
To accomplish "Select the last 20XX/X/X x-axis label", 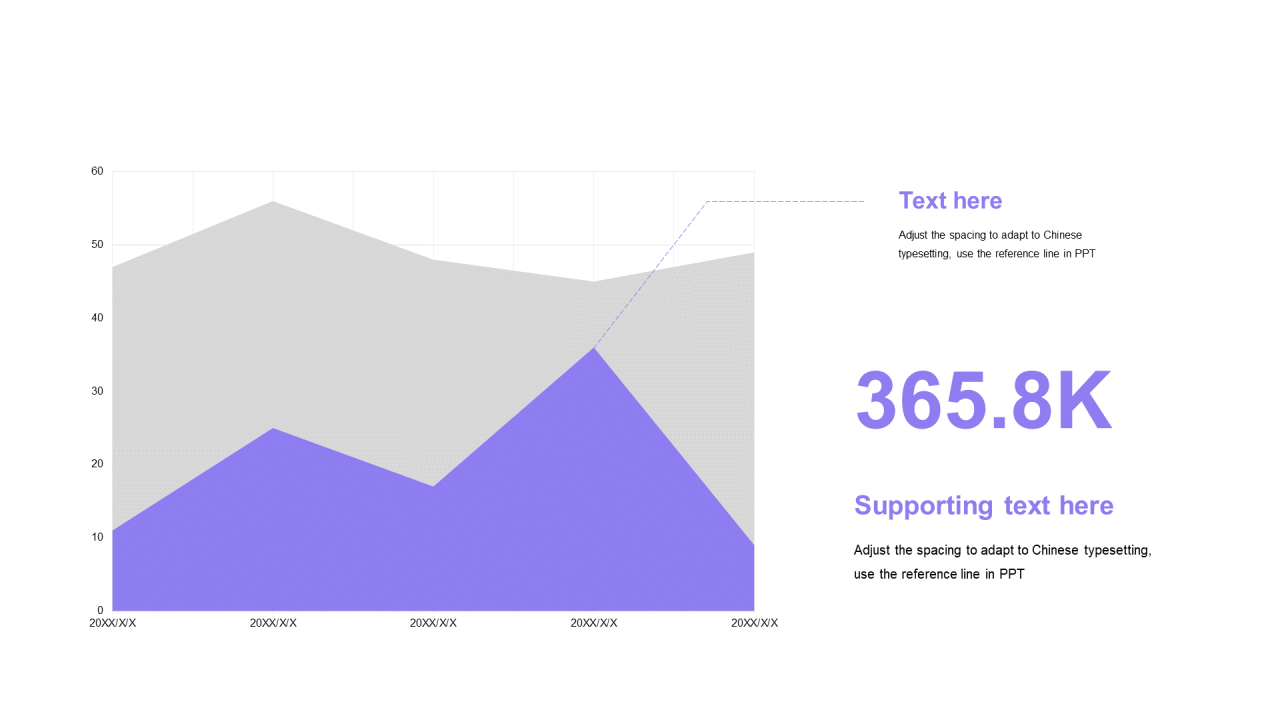I will click(x=754, y=623).
